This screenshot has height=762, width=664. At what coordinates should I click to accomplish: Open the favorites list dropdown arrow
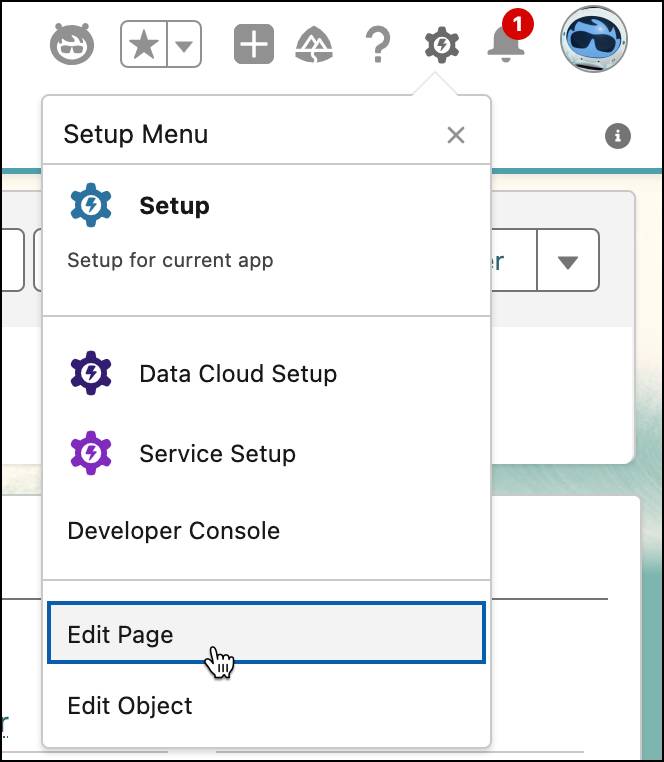[x=184, y=44]
